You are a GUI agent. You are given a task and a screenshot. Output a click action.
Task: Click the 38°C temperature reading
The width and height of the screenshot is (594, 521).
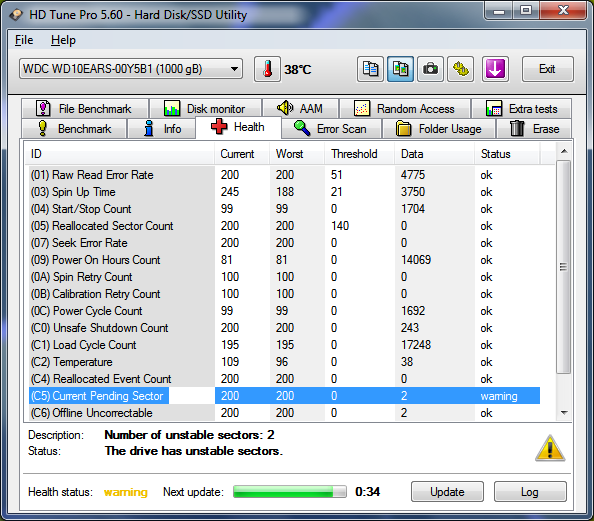298,70
